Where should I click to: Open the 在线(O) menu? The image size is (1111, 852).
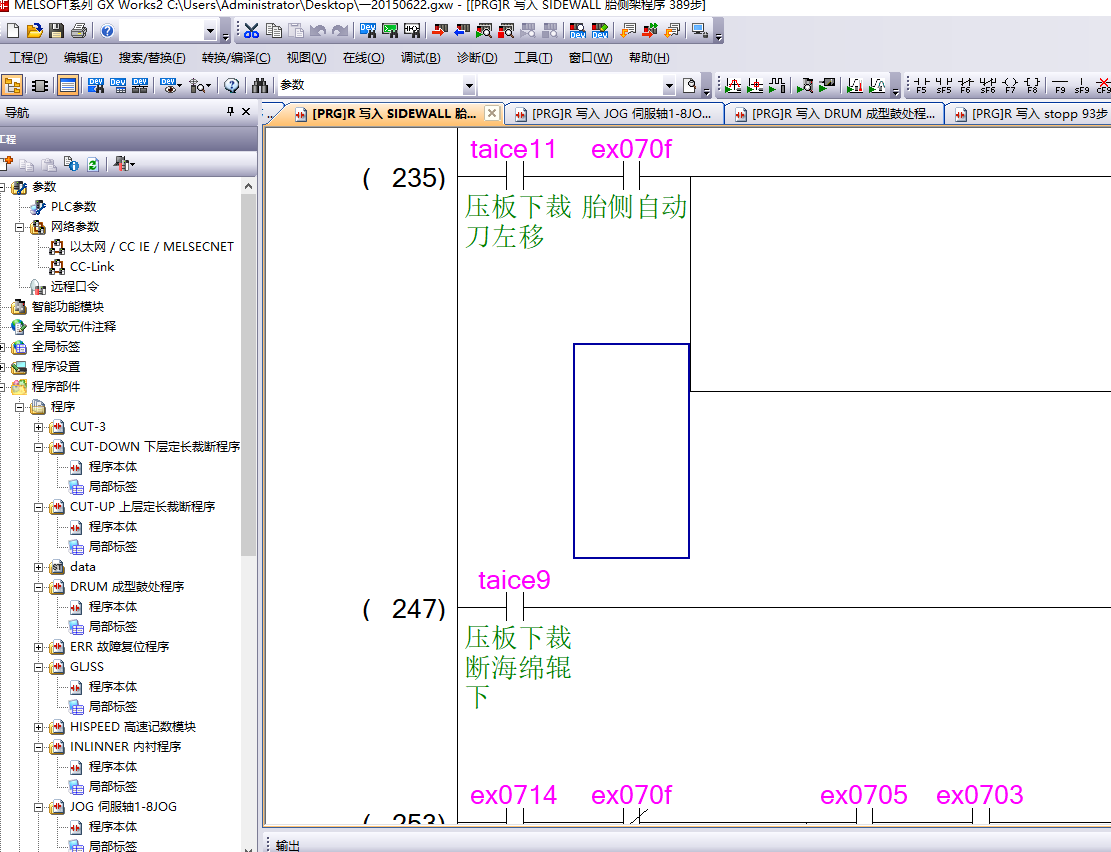click(363, 58)
